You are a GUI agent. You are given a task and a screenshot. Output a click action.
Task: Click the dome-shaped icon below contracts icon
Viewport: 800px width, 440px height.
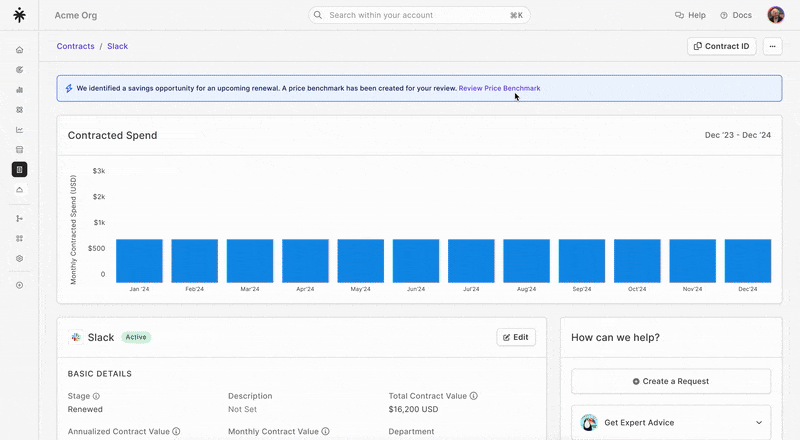pyautogui.click(x=19, y=189)
